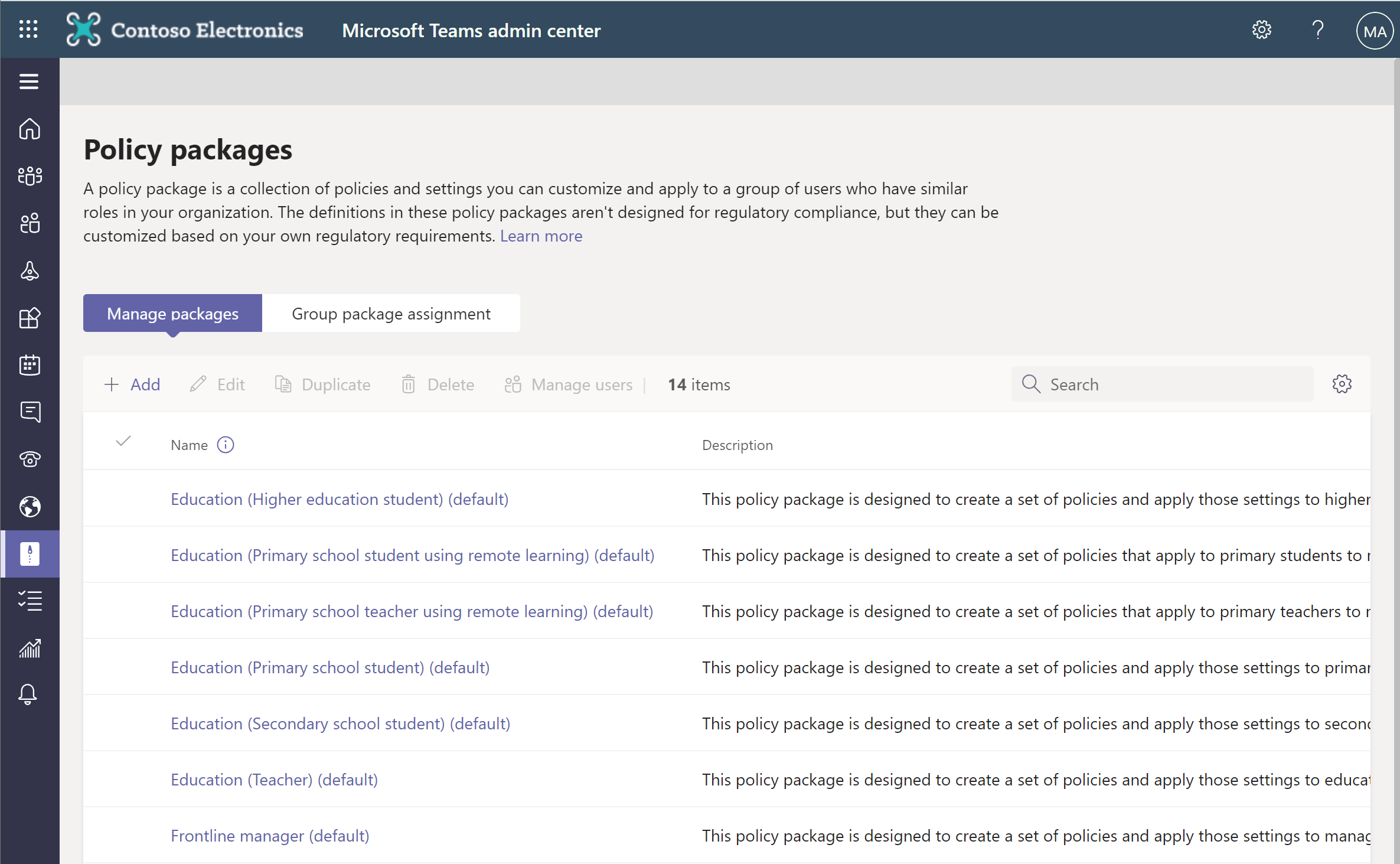Select the checkbox next to Education Teacher
This screenshot has height=864, width=1400.
tap(124, 779)
